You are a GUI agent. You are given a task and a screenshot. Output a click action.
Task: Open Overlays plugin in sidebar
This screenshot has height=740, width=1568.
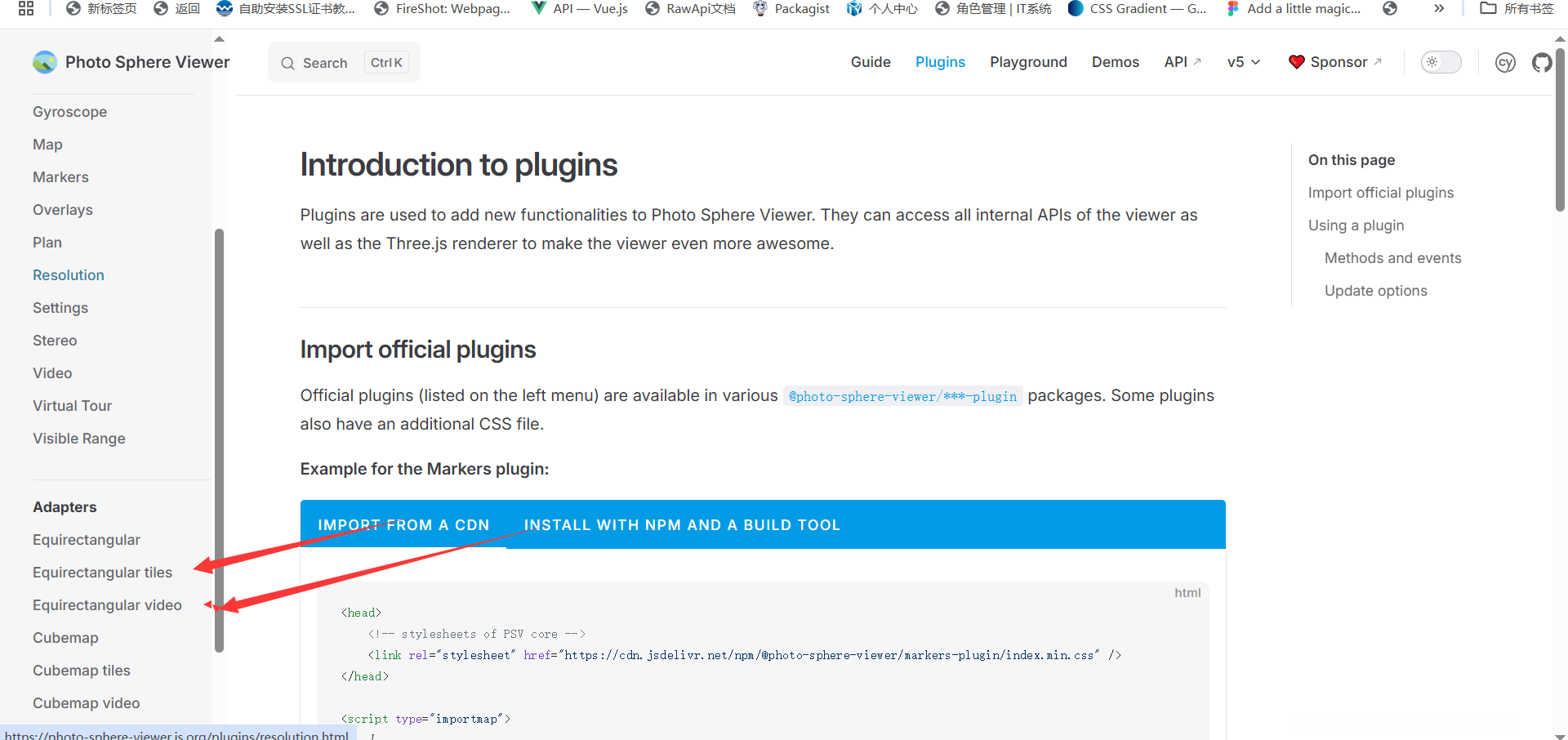click(x=63, y=210)
